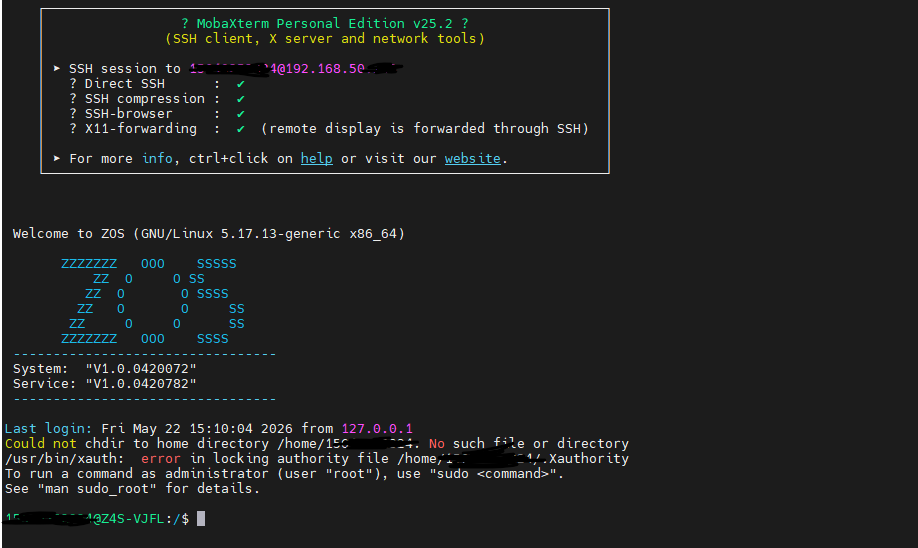Click the 127.0.0.1 login address
Image resolution: width=918 pixels, height=548 pixels.
377,429
